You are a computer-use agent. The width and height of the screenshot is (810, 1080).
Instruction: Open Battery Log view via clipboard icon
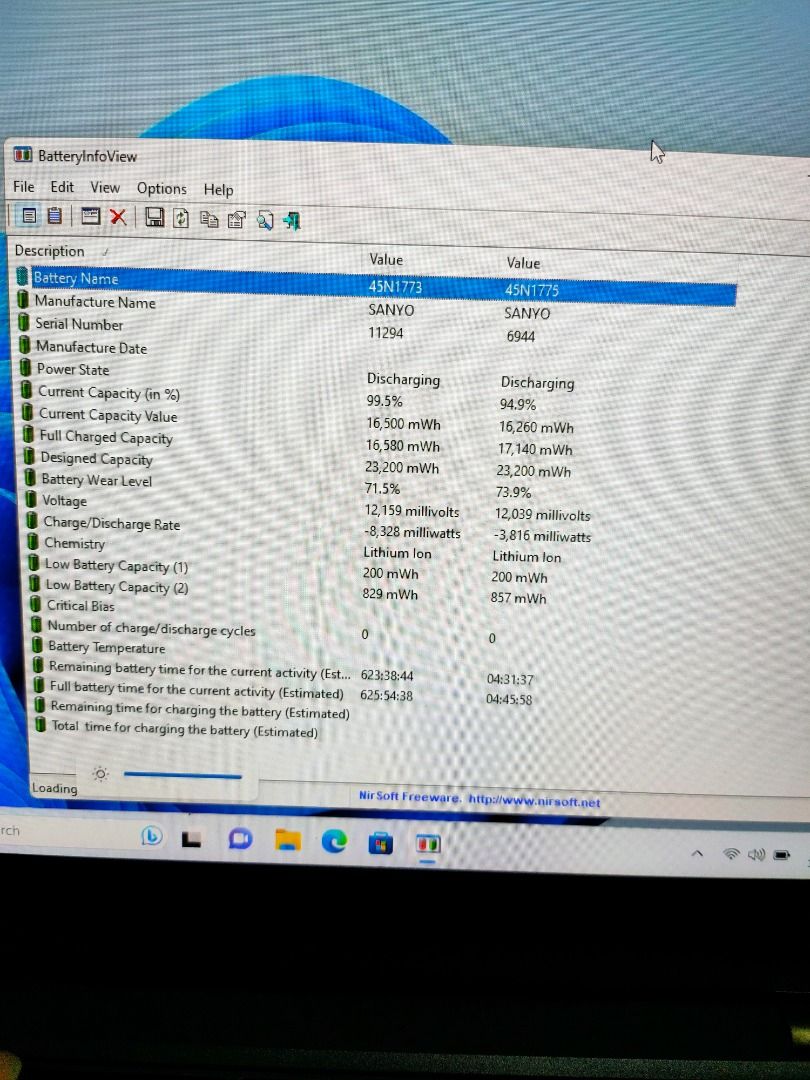(x=54, y=217)
